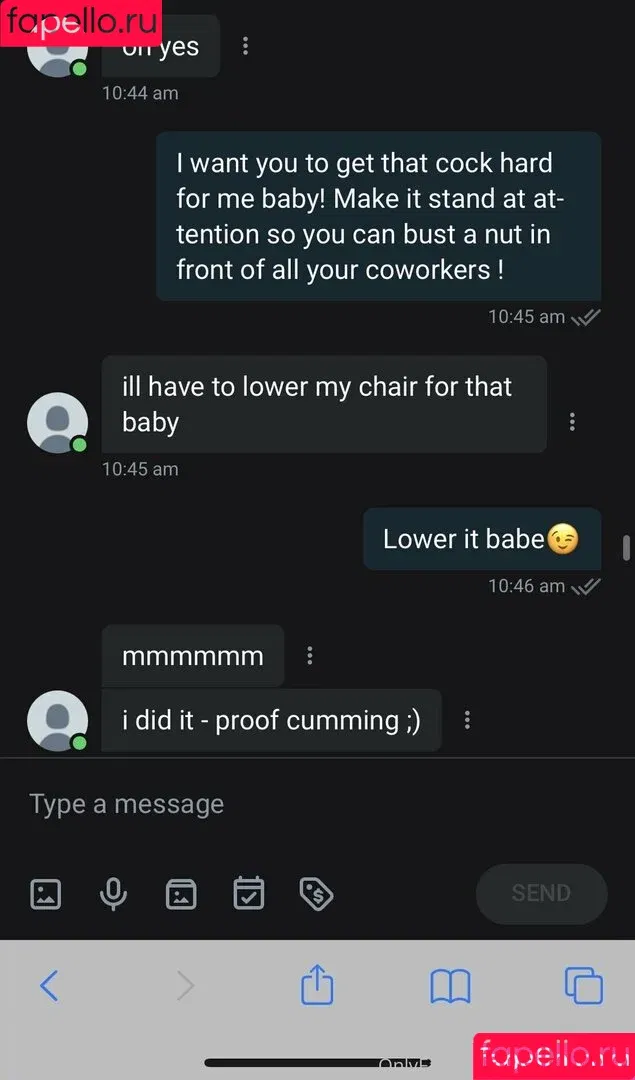Open three-dot menu next to 'mmmmmm'
Screen dimensions: 635x1080
(x=309, y=656)
